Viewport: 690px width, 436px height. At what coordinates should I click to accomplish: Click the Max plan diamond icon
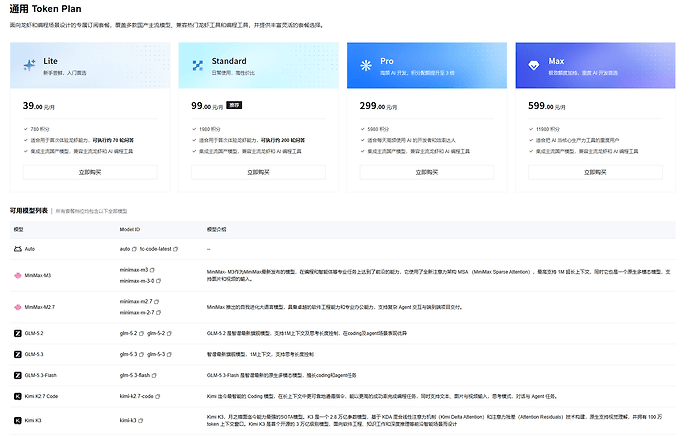pyautogui.click(x=534, y=66)
